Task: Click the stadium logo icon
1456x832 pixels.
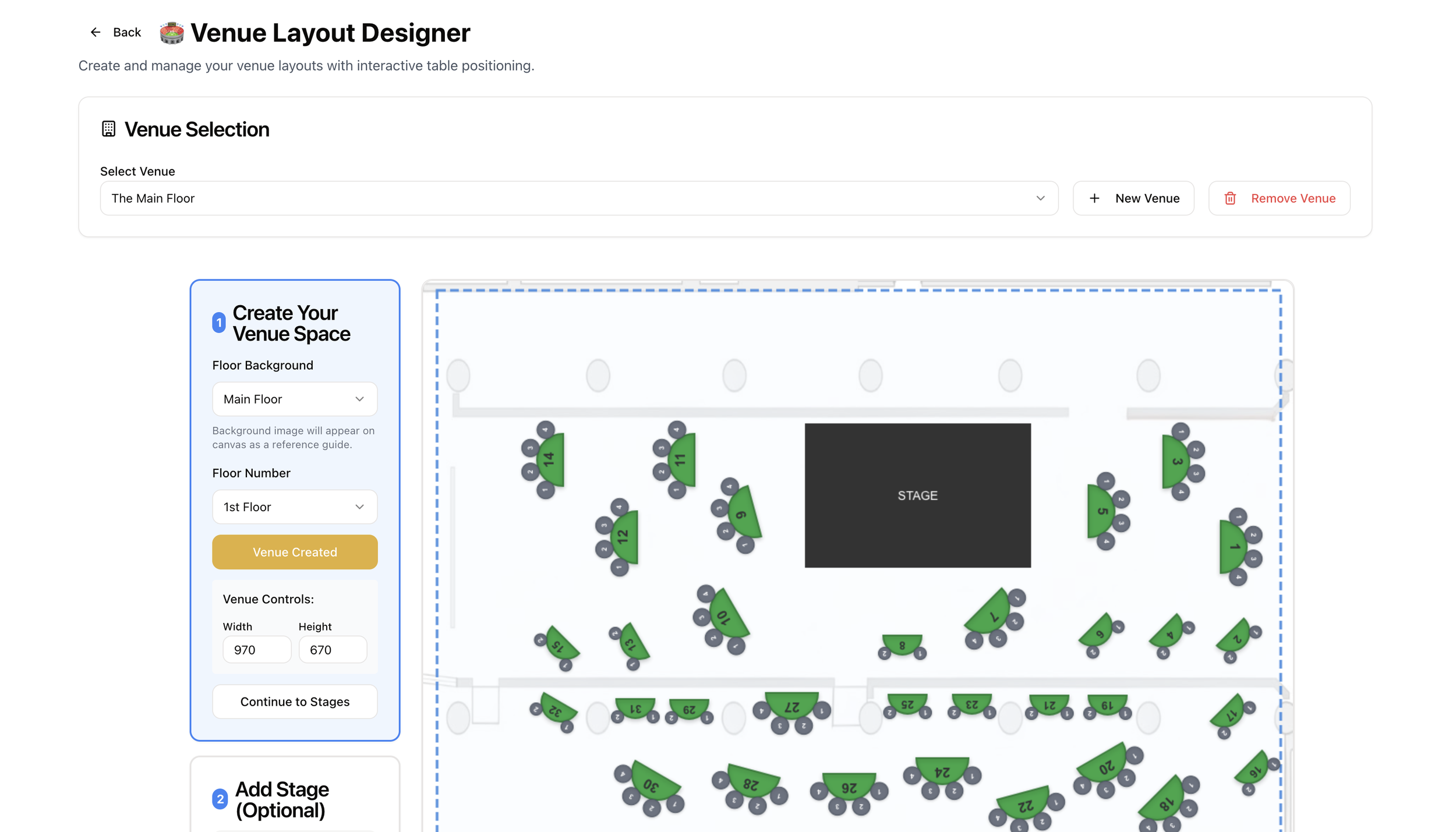Action: [x=172, y=33]
